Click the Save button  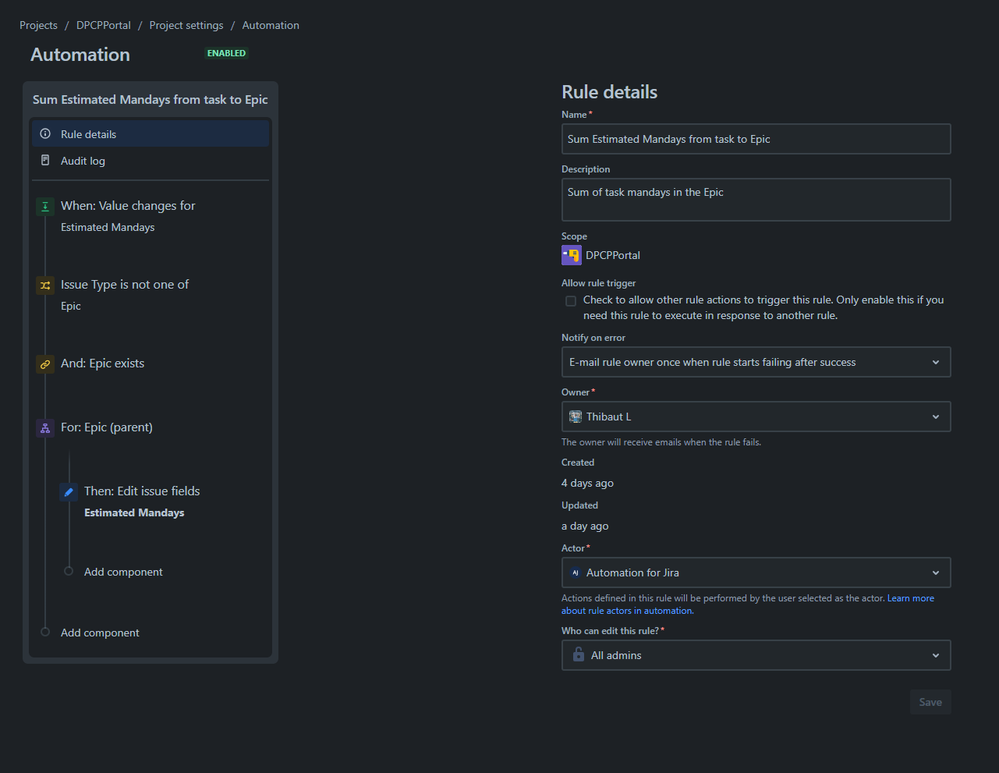pyautogui.click(x=930, y=702)
